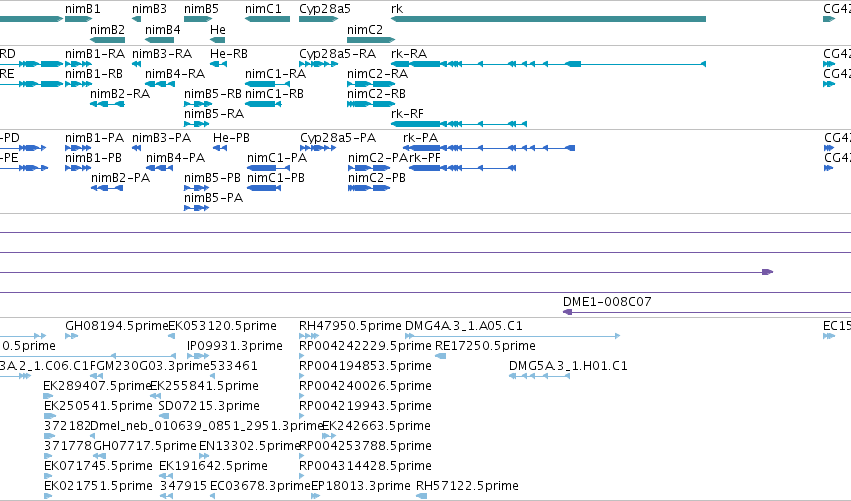Click the rk-PA CDS label

421,138
